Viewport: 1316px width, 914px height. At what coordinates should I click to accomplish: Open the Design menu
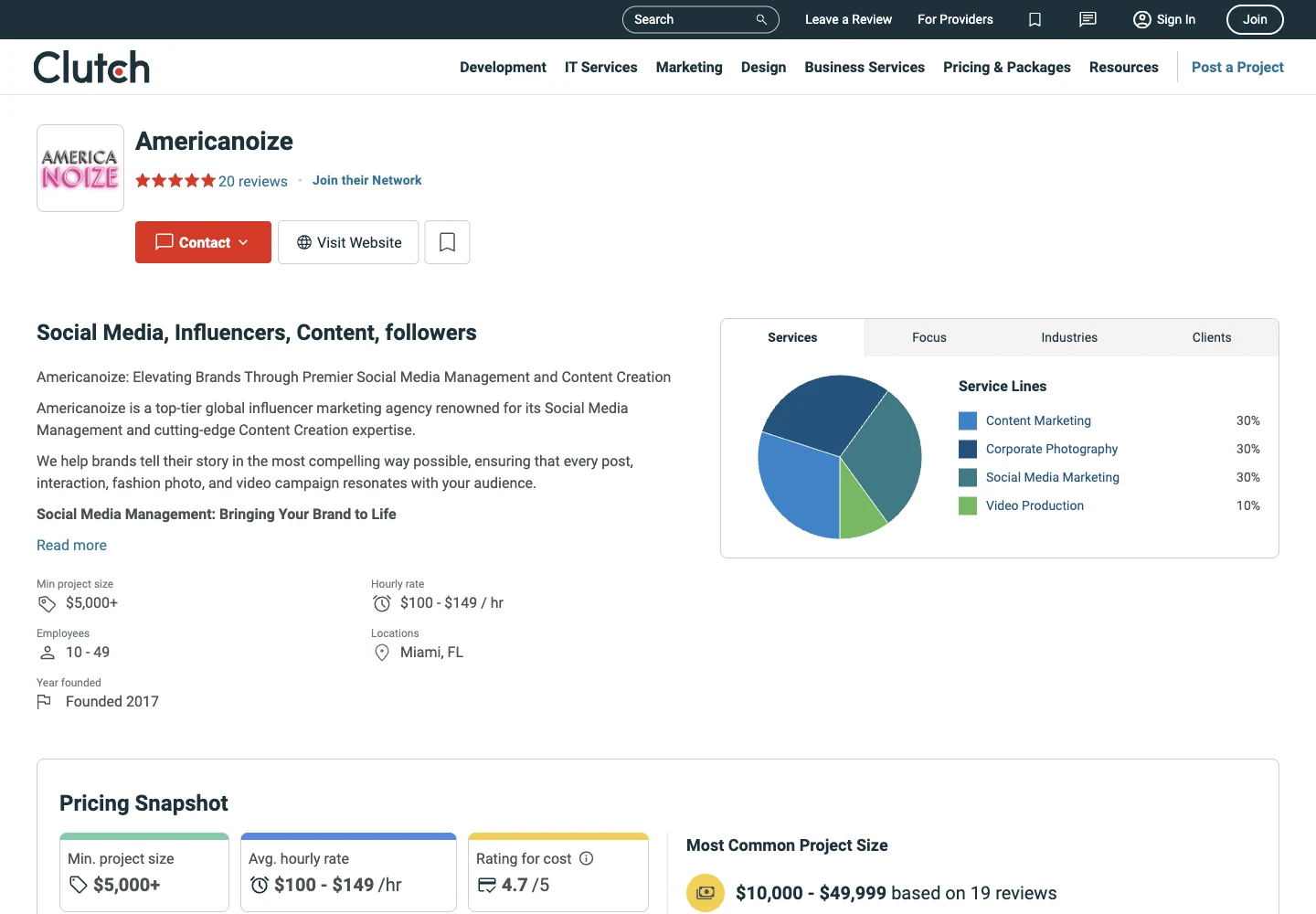[x=764, y=67]
